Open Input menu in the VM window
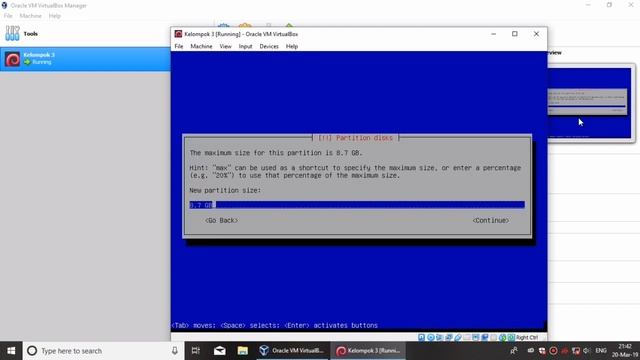The width and height of the screenshot is (640, 360). tap(245, 46)
